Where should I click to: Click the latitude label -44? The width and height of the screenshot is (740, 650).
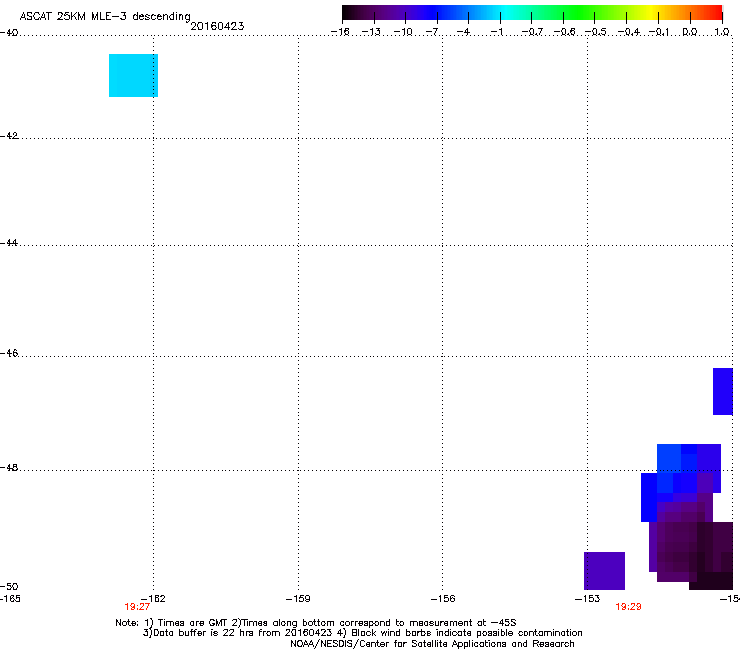(x=9, y=243)
